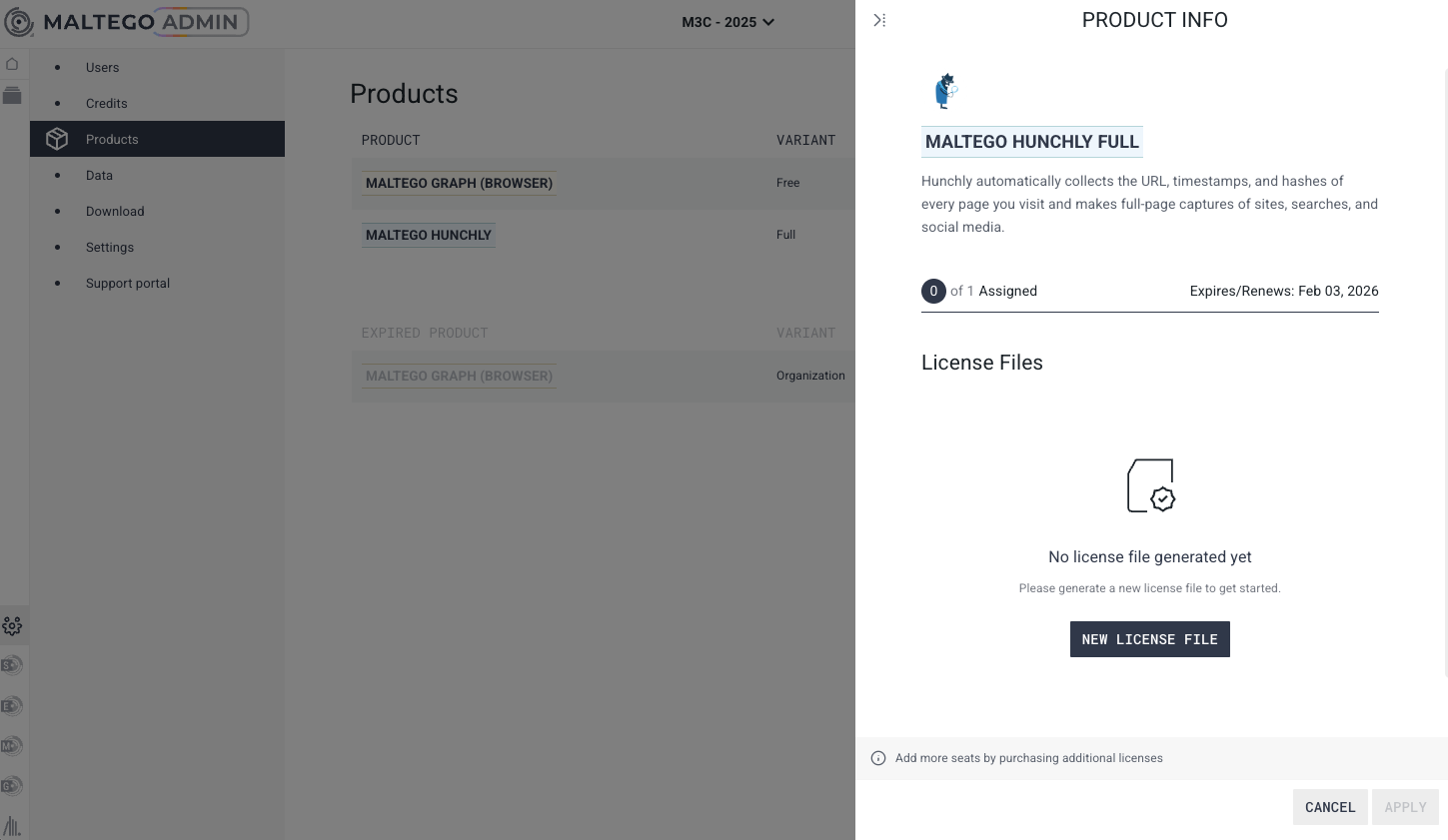This screenshot has height=840, width=1448.
Task: Open the M3C - 2025 organization dropdown
Action: point(727,22)
